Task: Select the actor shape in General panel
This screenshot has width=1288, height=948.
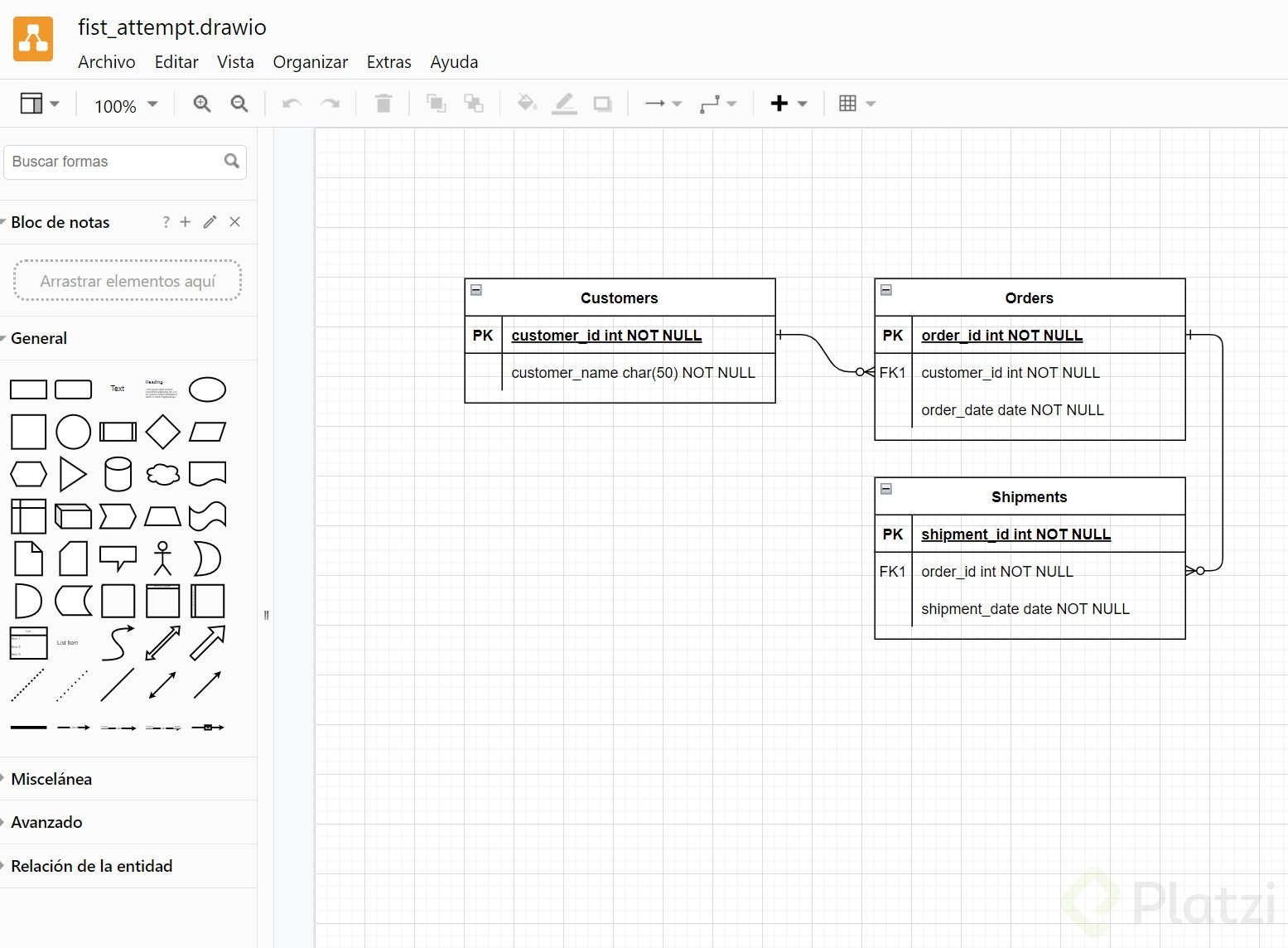Action: [x=162, y=559]
